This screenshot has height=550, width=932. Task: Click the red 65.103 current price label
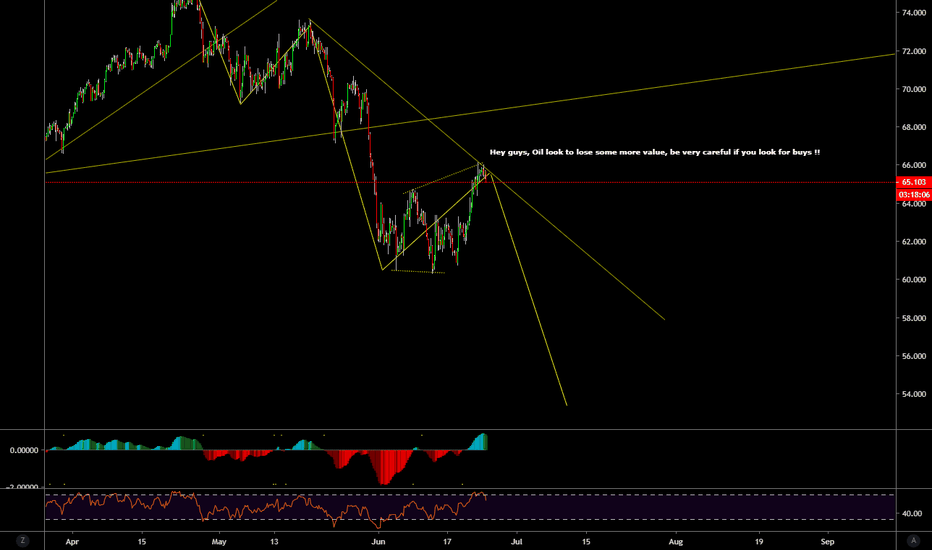pyautogui.click(x=914, y=182)
